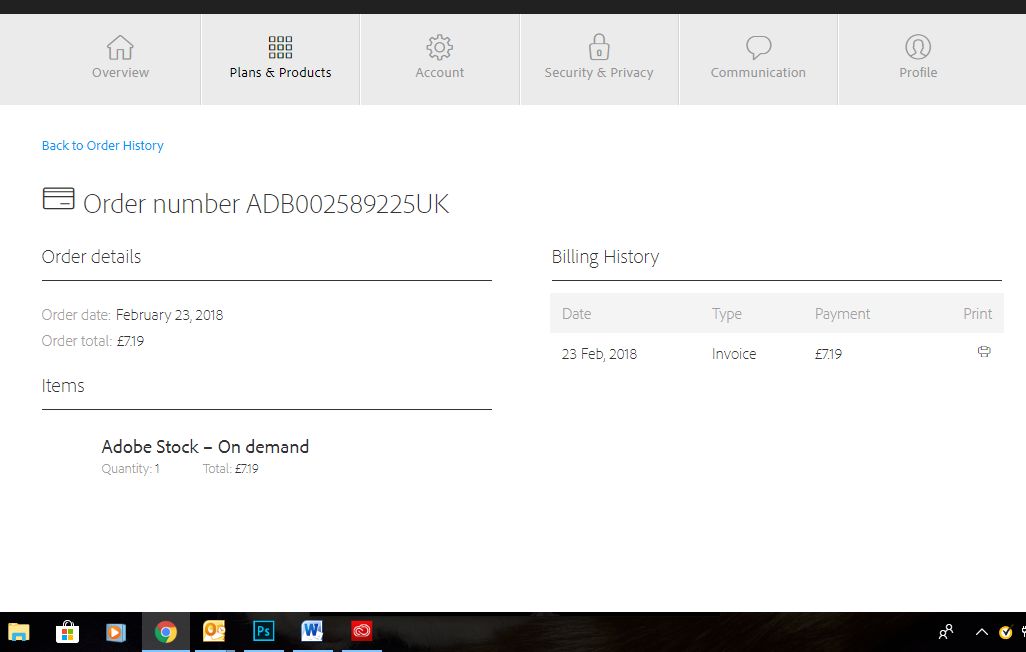Image resolution: width=1026 pixels, height=652 pixels.
Task: Open Microsoft Store from the taskbar
Action: click(x=67, y=632)
